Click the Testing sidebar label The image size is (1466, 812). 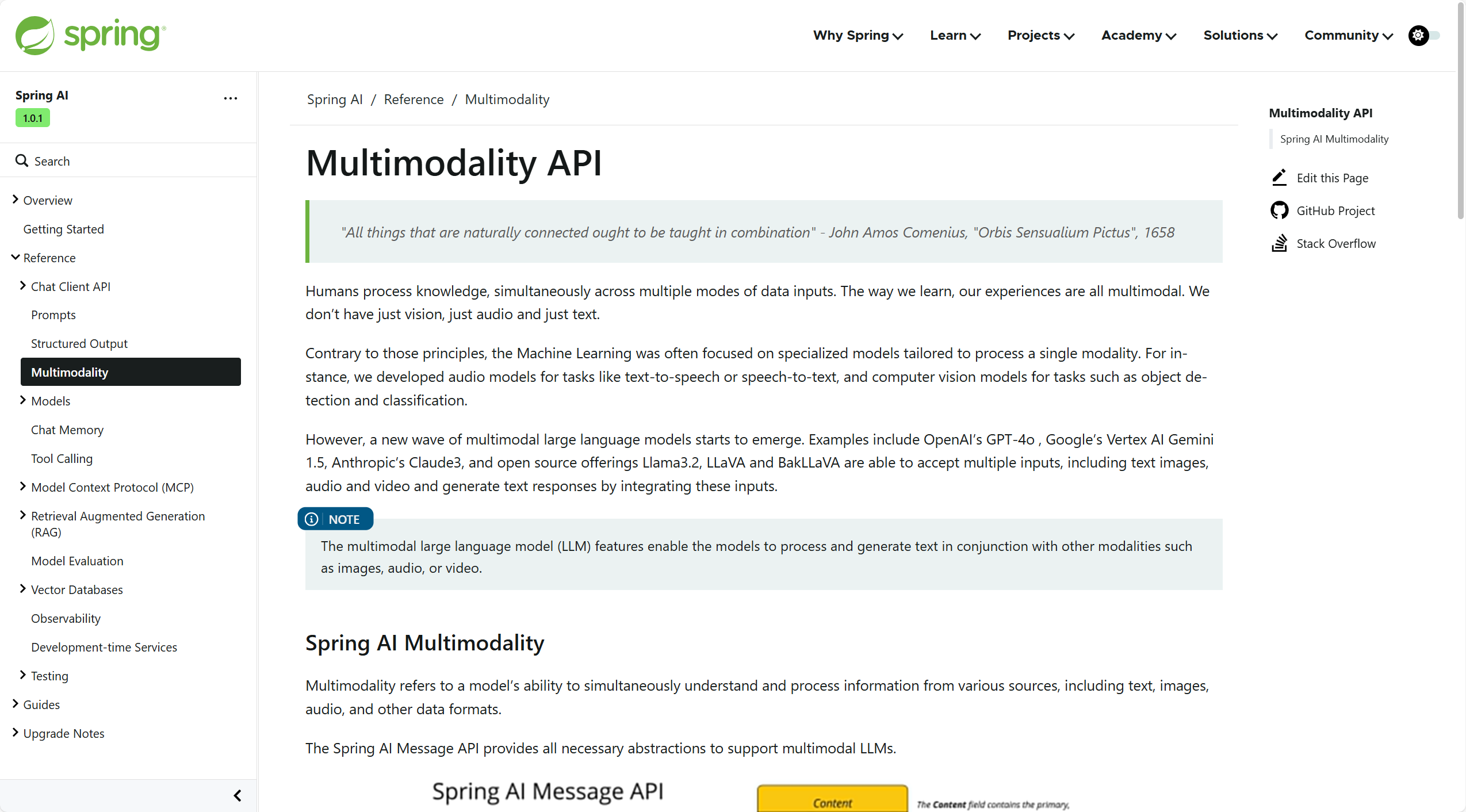49,676
